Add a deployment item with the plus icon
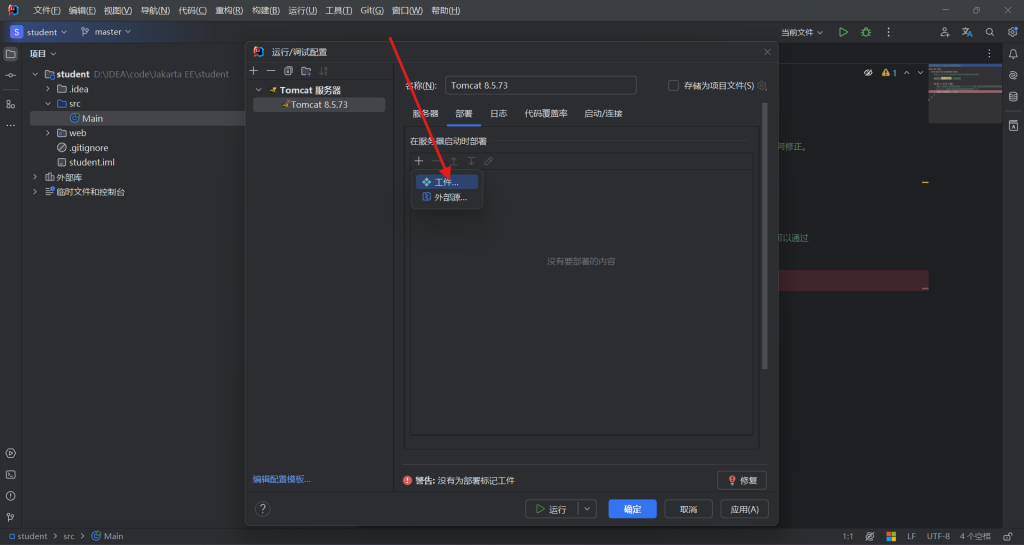 [419, 161]
